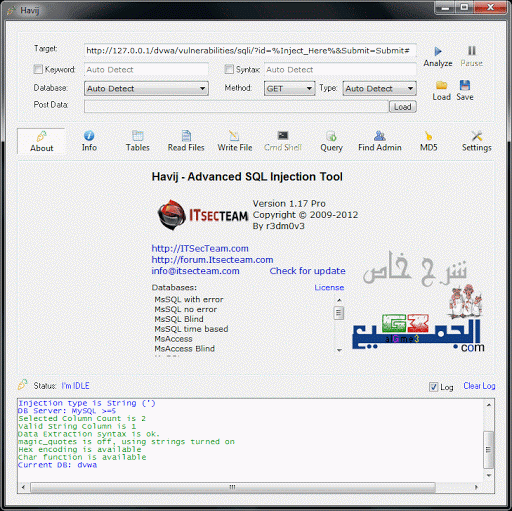The width and height of the screenshot is (512, 511).
Task: Click log pane vertical scroll-down arrow
Action: pos(488,475)
